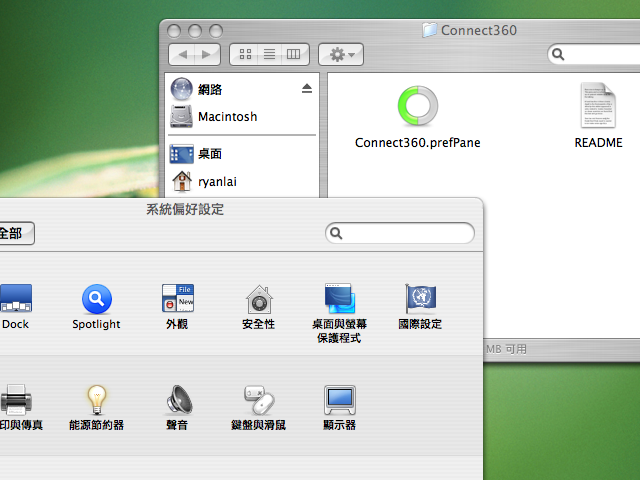This screenshot has height=480, width=640.
Task: Open the Finder action gear menu
Action: (341, 54)
